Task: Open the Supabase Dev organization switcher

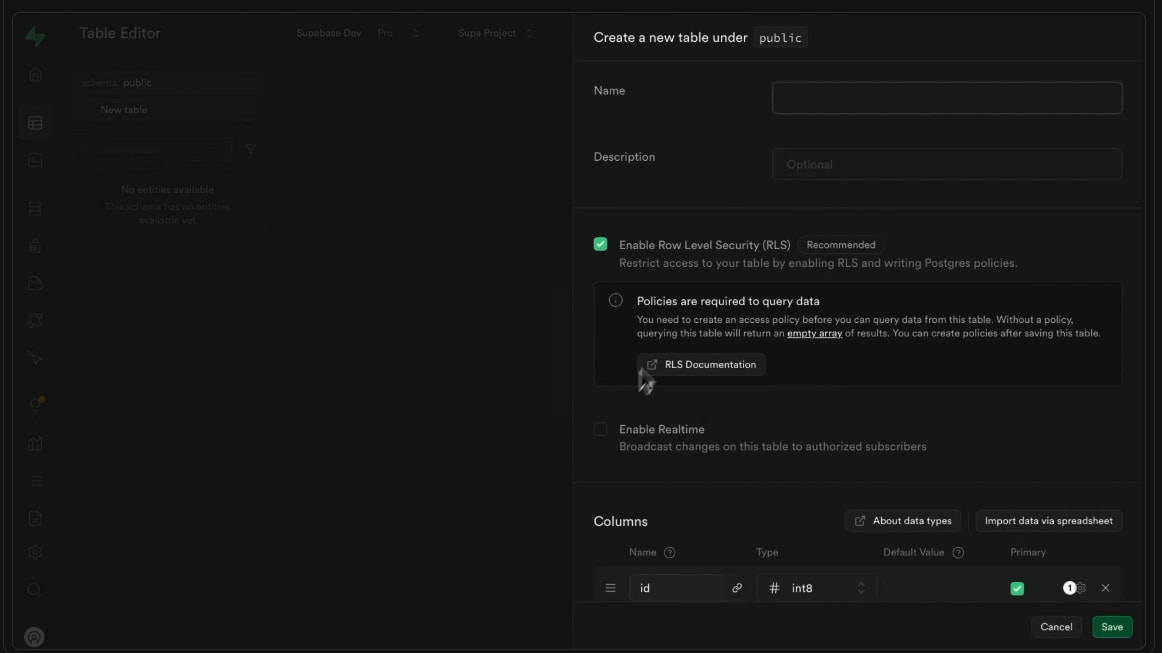Action: pos(415,33)
